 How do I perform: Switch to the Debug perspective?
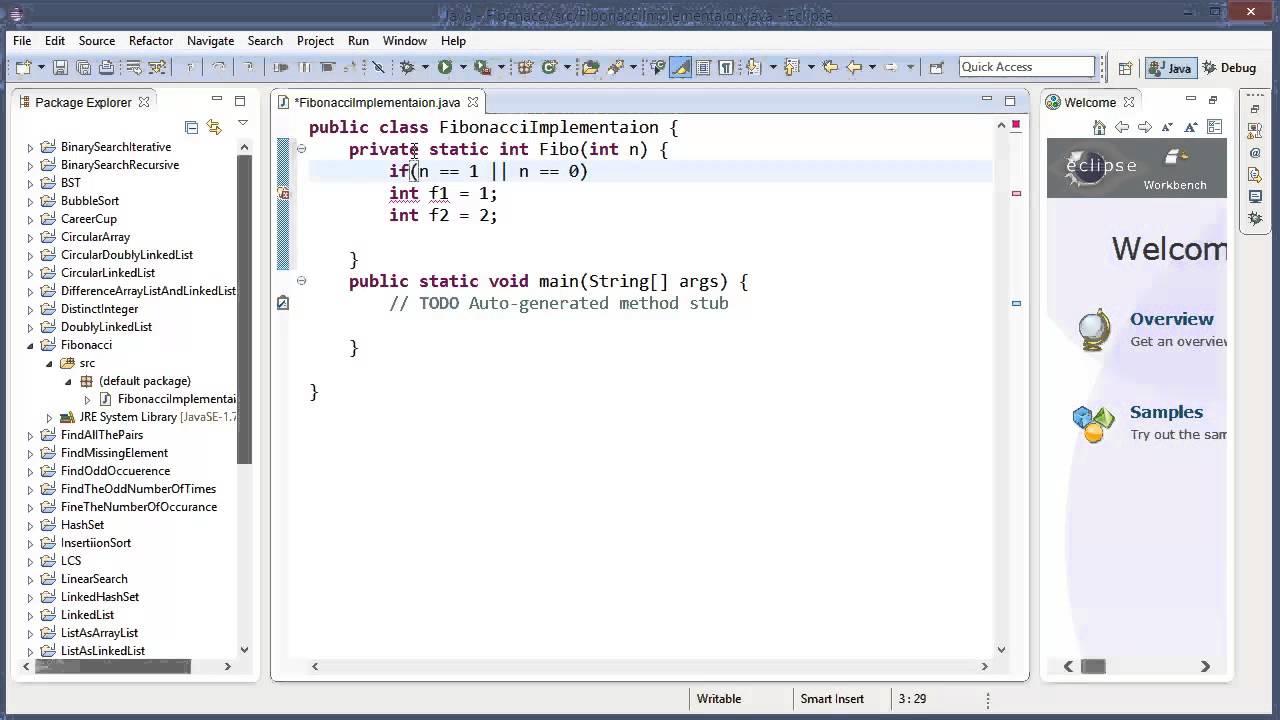(1229, 68)
